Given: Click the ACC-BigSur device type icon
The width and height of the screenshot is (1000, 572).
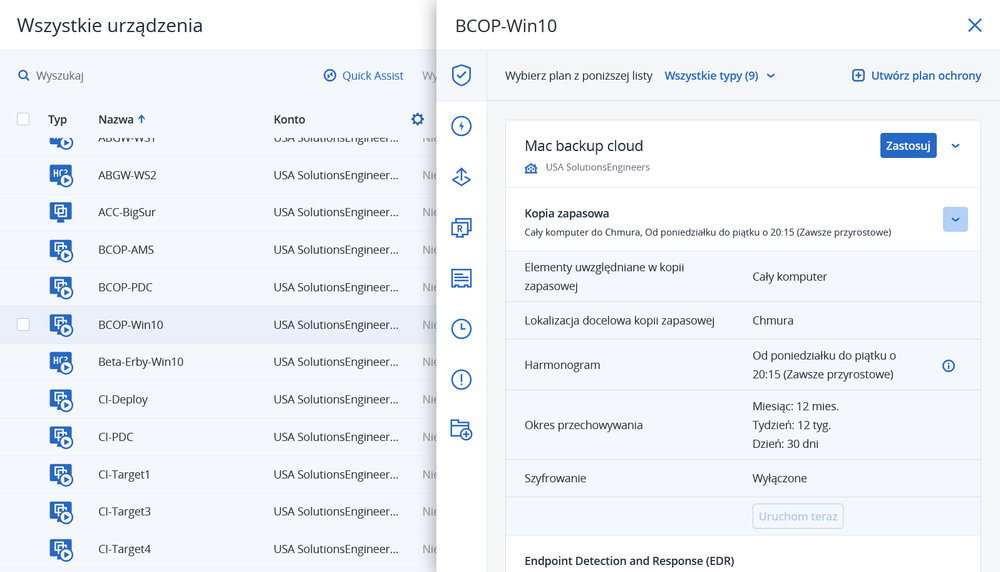Looking at the screenshot, I should [x=61, y=212].
